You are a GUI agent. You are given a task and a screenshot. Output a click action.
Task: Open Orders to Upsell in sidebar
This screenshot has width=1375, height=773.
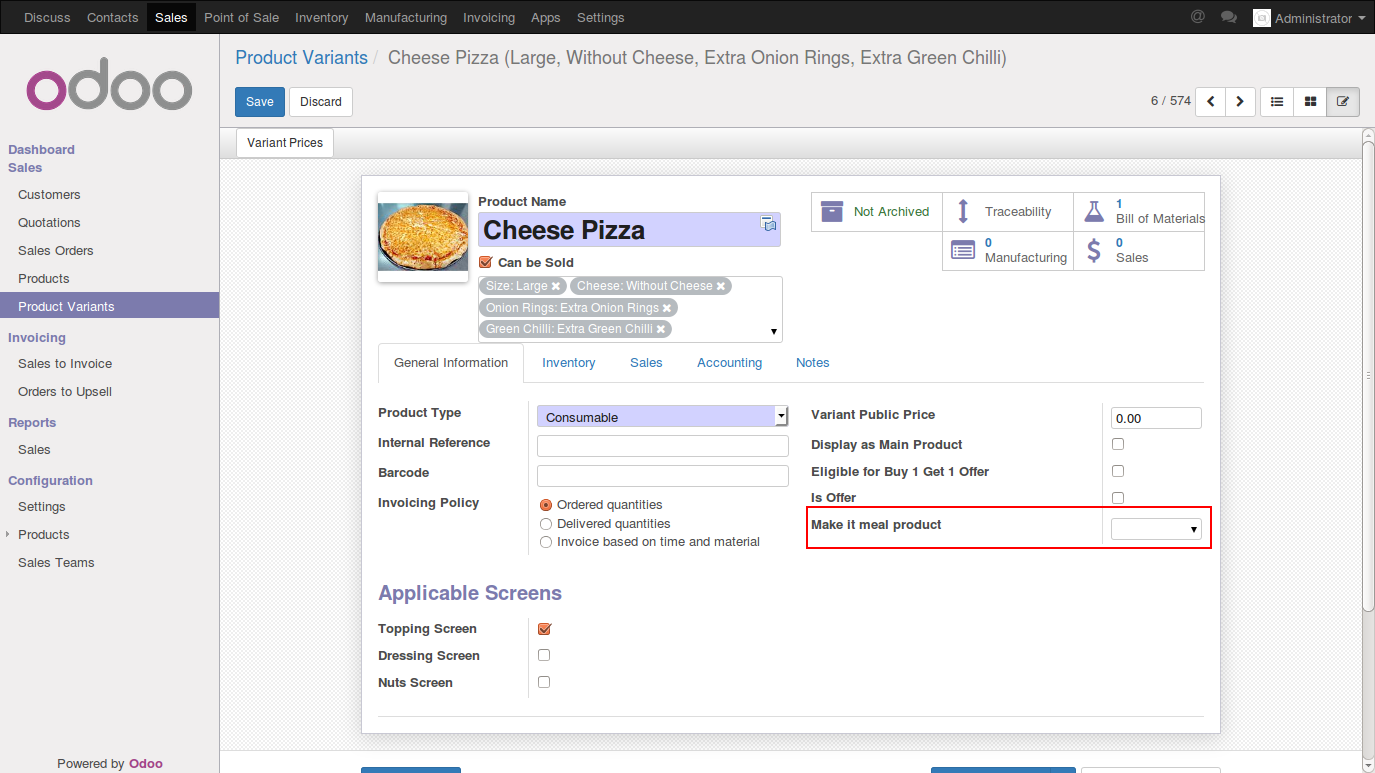[x=65, y=392]
